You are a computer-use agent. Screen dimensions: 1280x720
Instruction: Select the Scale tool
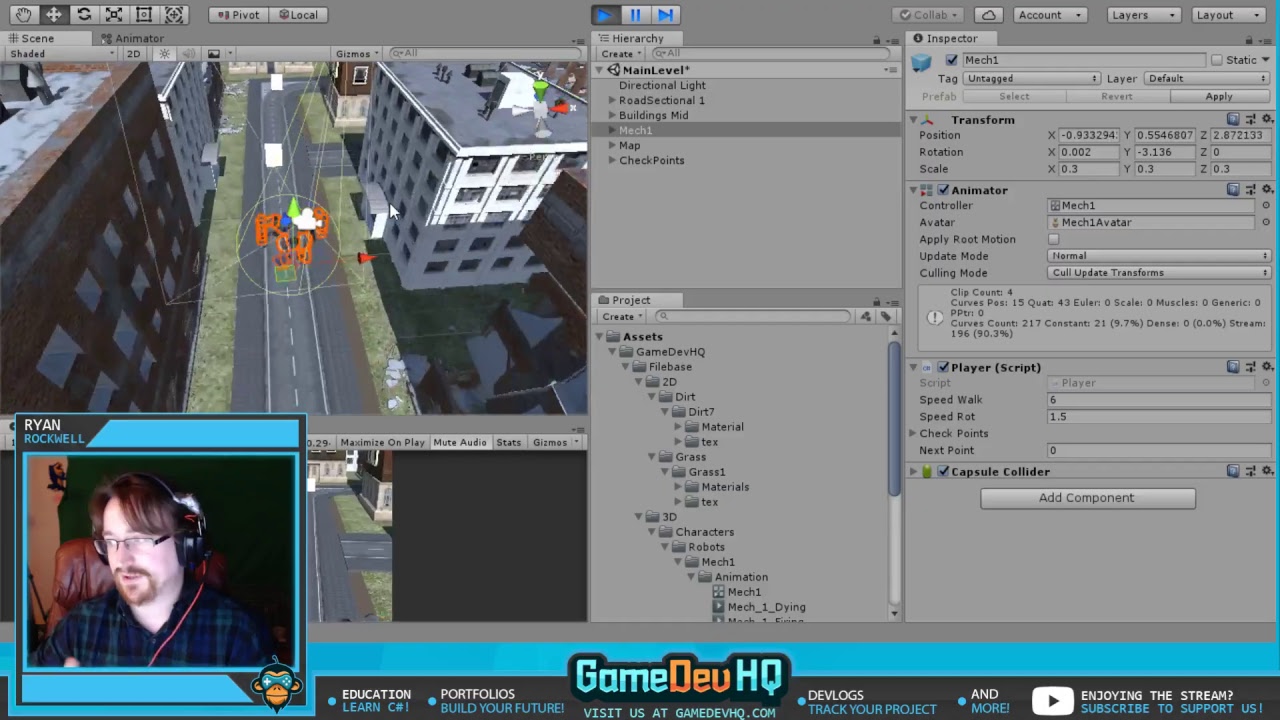click(x=114, y=15)
